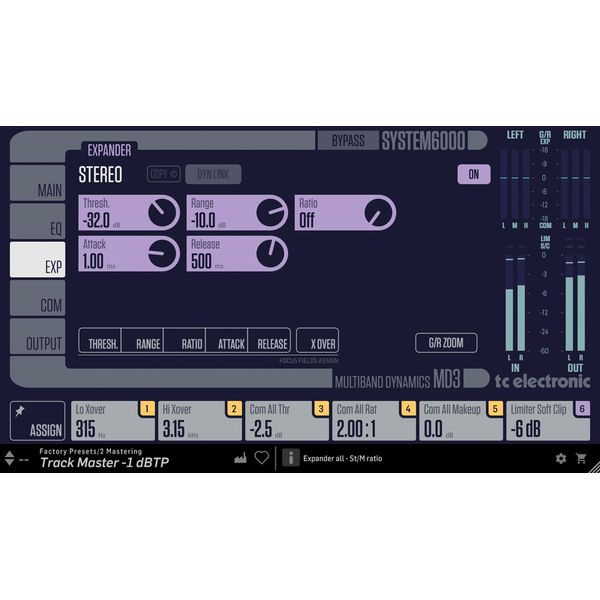Click the Release value 500
This screenshot has width=600, height=600.
202,262
